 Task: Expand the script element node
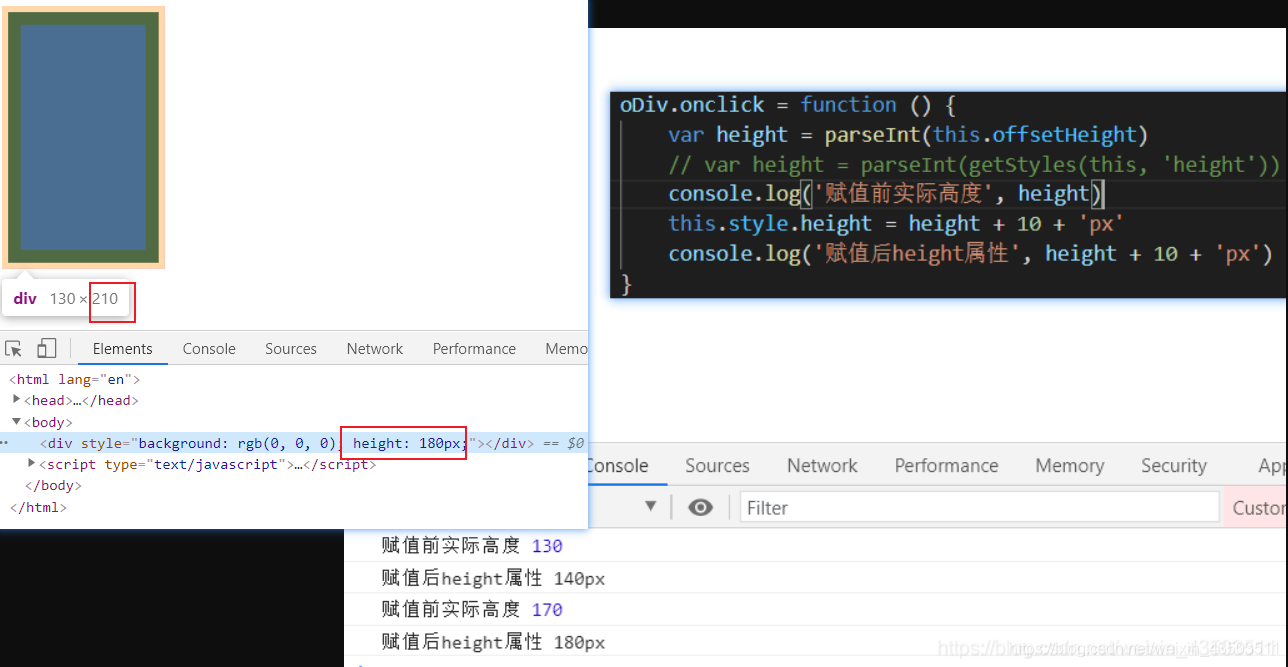[x=32, y=464]
